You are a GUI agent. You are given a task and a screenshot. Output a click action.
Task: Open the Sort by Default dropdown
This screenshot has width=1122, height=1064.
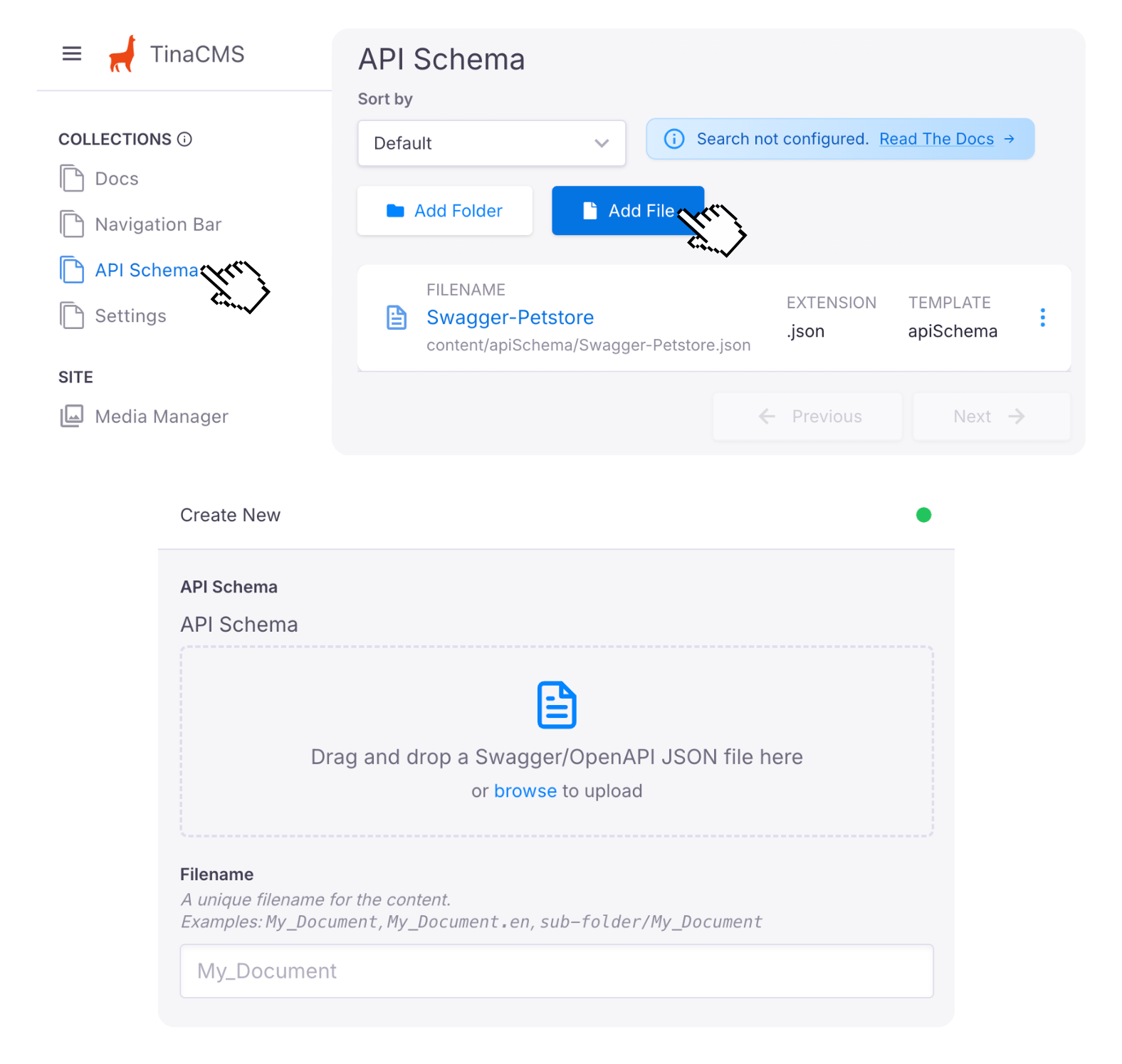click(x=491, y=143)
